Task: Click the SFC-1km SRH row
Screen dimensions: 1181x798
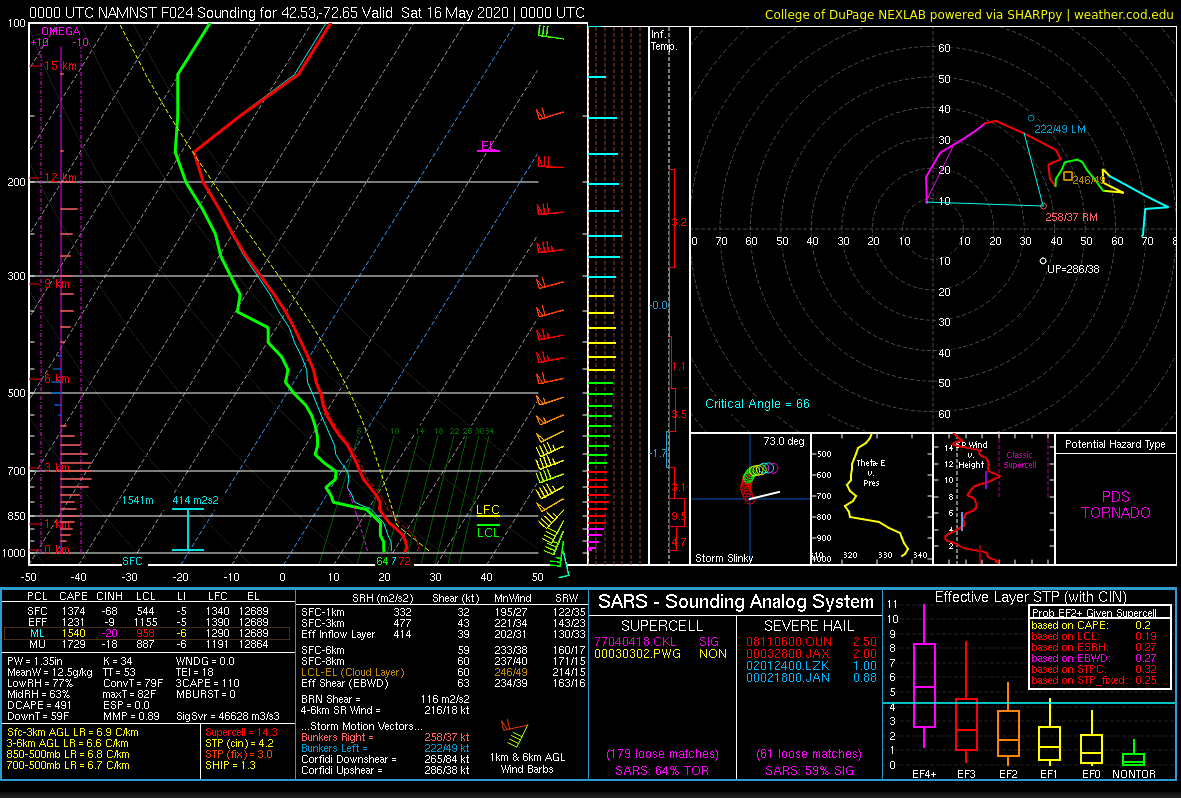Action: pyautogui.click(x=443, y=613)
